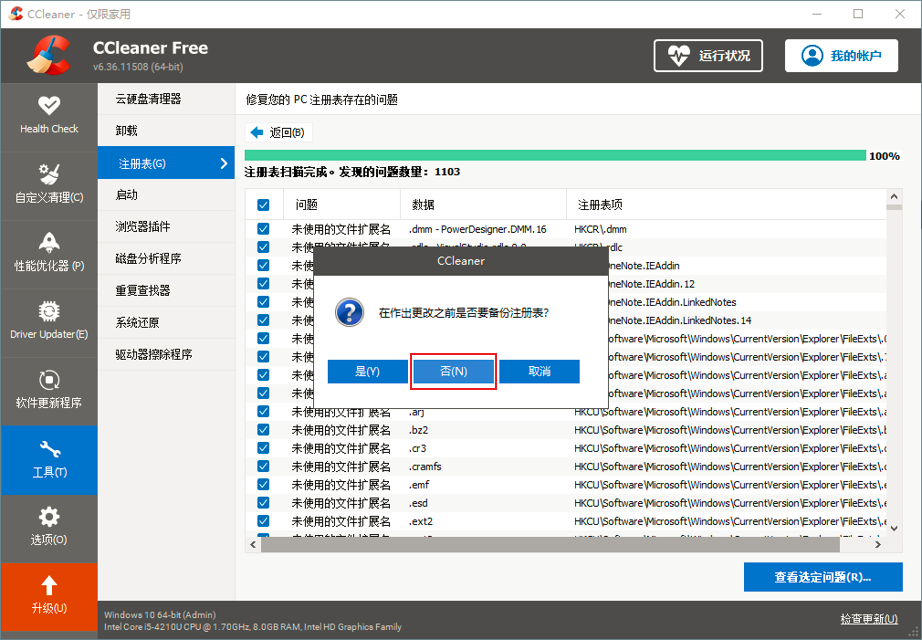This screenshot has height=640, width=922.
Task: Click the issue count text 1103
Action: coord(447,172)
